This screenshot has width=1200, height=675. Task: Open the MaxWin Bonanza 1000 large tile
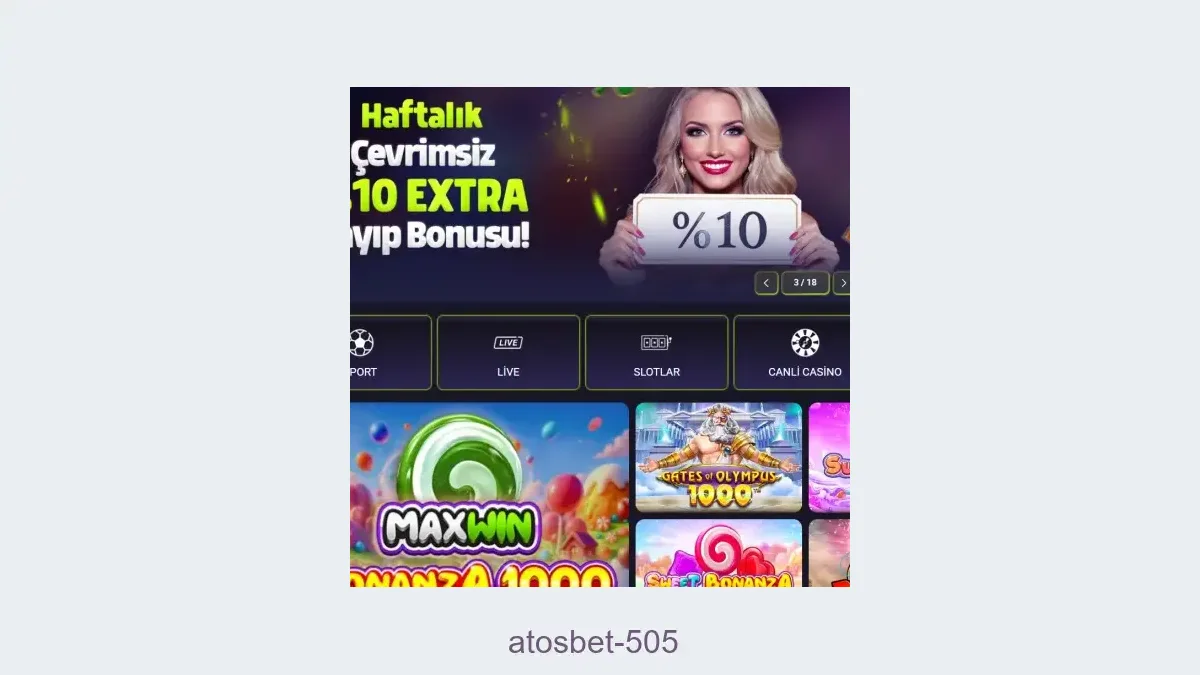point(489,495)
